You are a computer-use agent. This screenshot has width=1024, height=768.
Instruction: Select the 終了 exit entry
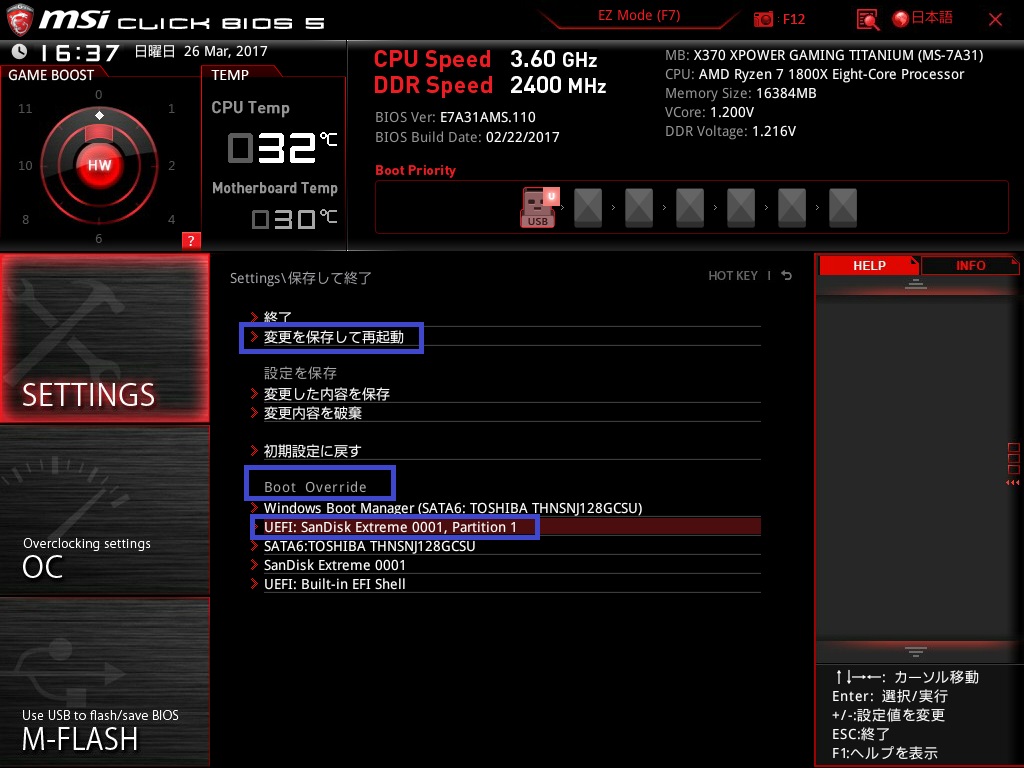coord(505,317)
